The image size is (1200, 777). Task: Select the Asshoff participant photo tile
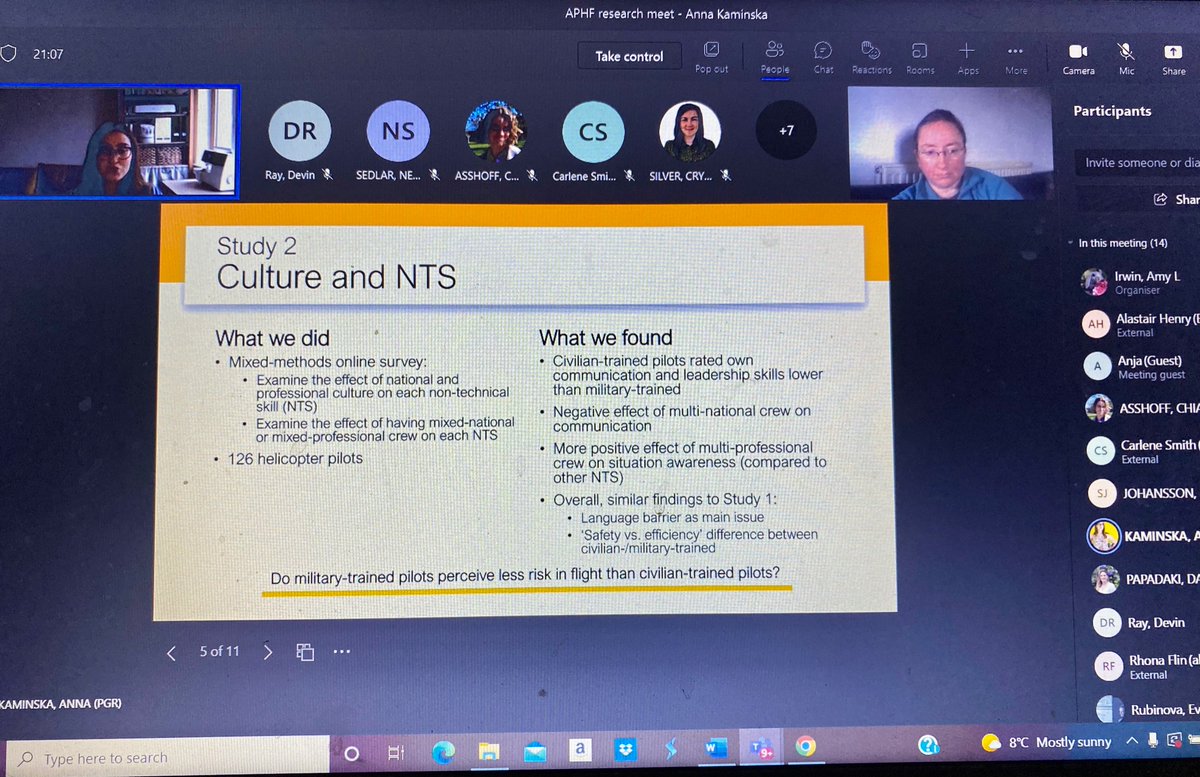496,132
